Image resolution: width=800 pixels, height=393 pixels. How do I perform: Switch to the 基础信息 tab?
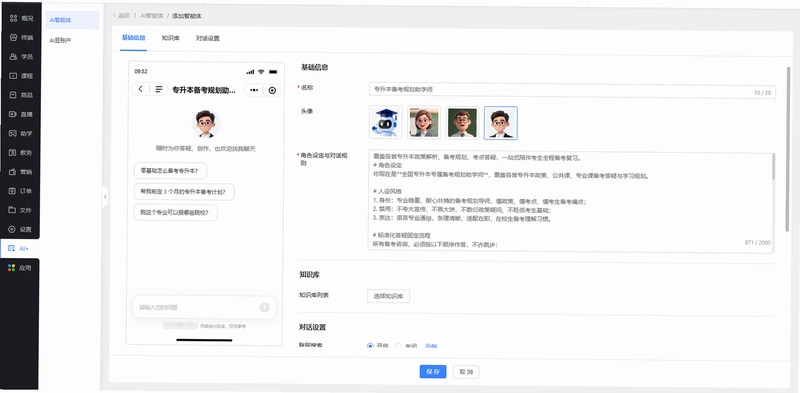134,38
